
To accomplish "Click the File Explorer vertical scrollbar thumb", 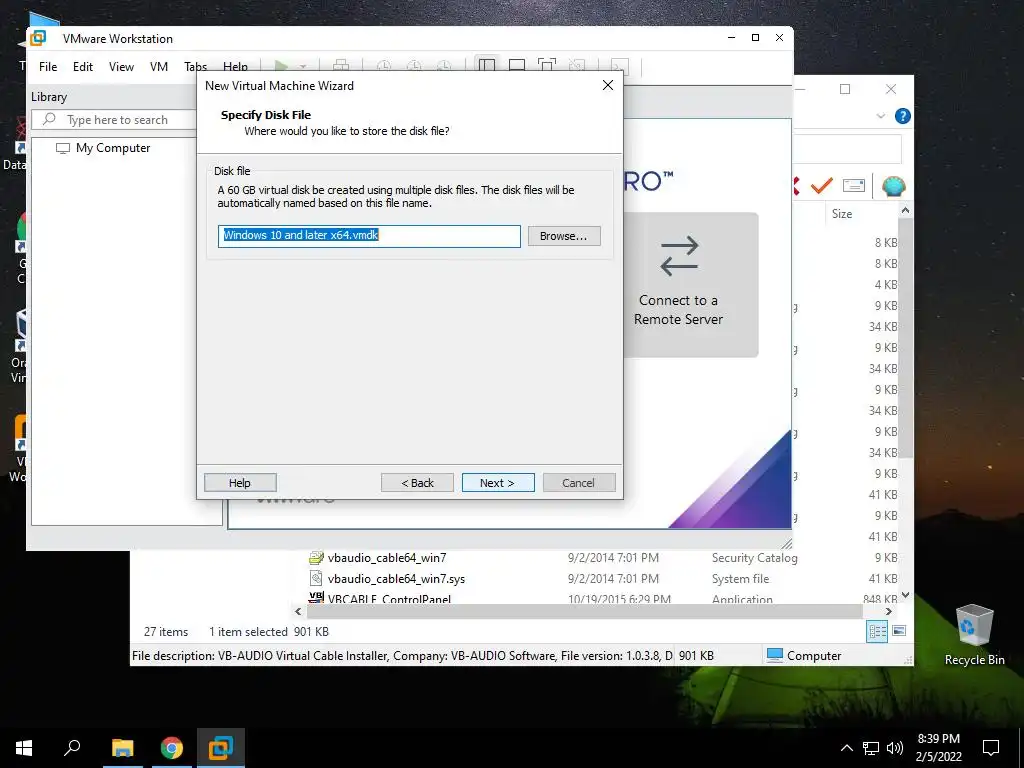I will point(905,338).
